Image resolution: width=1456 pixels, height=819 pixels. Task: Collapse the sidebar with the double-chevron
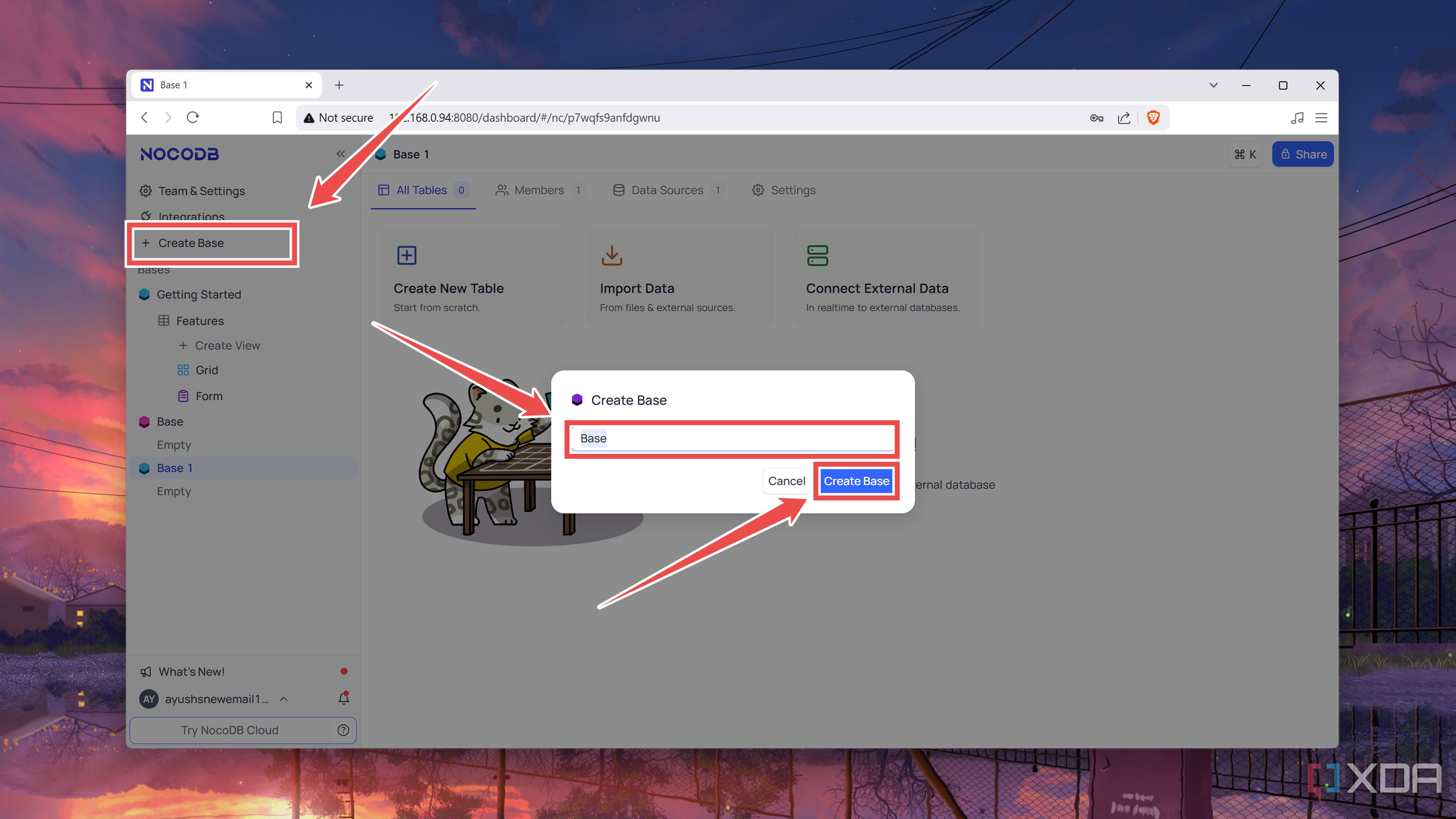point(341,153)
